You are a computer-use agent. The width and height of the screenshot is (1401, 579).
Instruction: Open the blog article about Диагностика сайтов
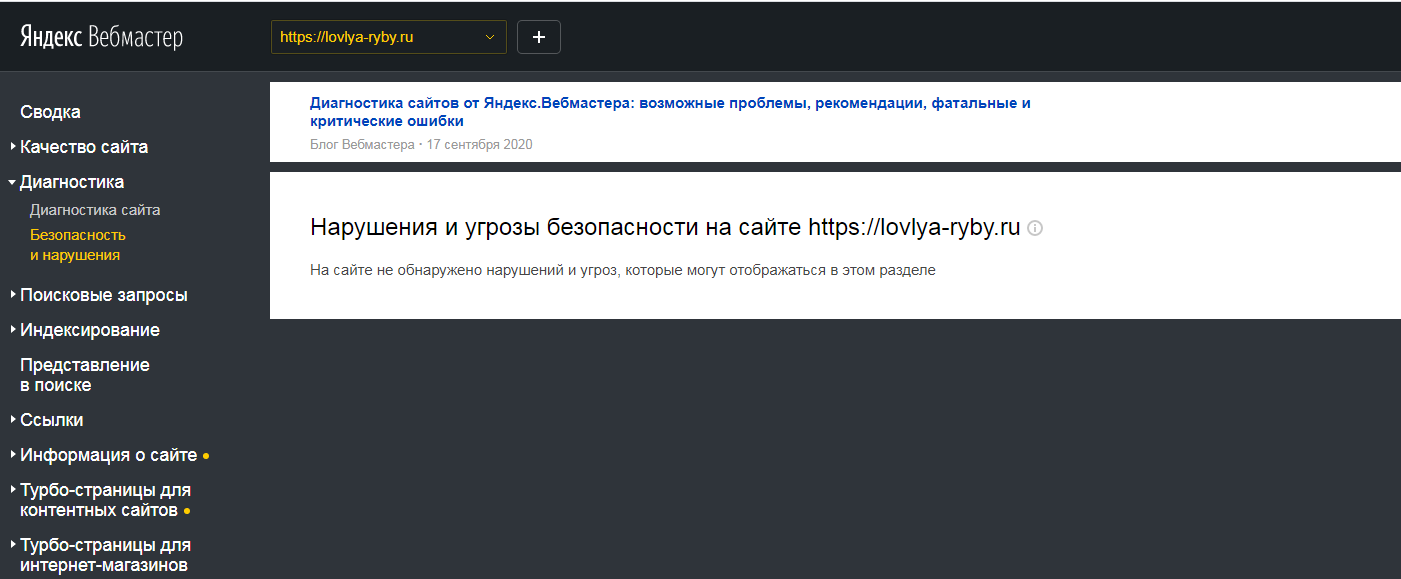click(x=670, y=112)
